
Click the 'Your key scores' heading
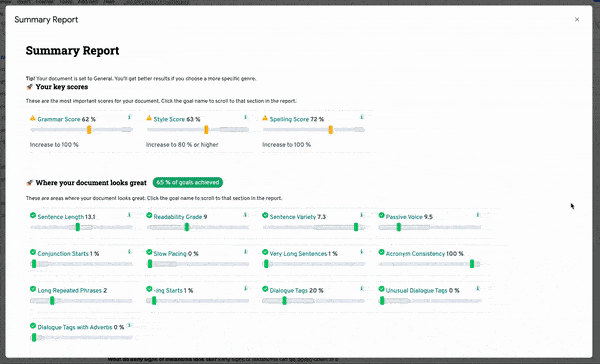click(x=62, y=87)
